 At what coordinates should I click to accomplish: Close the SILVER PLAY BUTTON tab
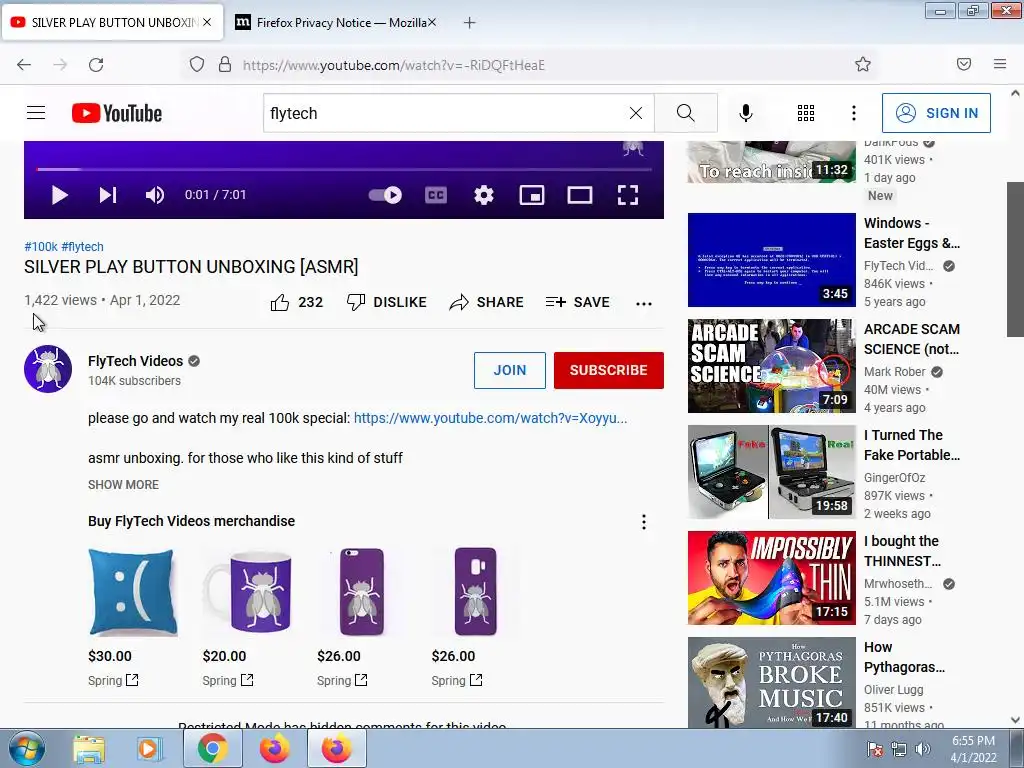click(207, 22)
